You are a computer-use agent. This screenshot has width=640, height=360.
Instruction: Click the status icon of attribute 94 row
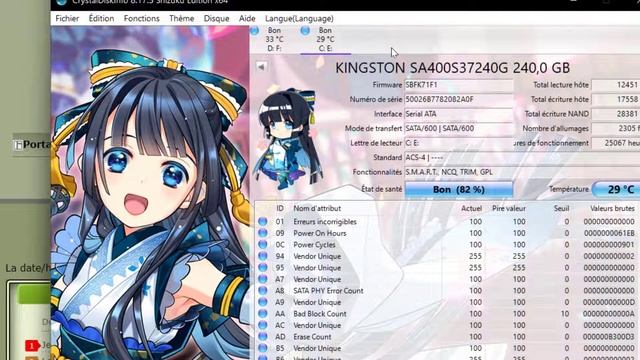click(263, 256)
